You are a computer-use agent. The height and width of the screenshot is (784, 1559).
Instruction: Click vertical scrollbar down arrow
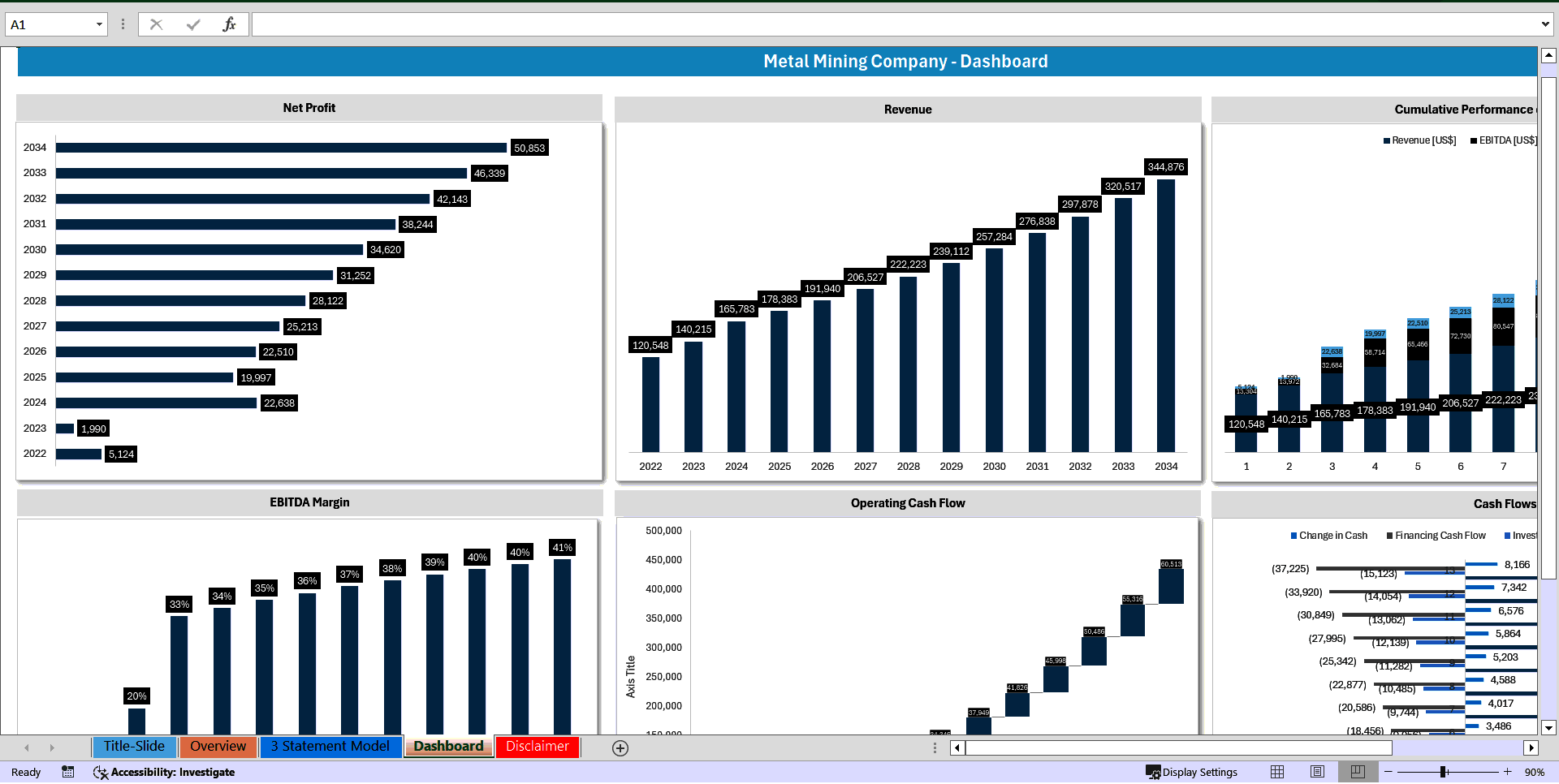(x=1548, y=728)
